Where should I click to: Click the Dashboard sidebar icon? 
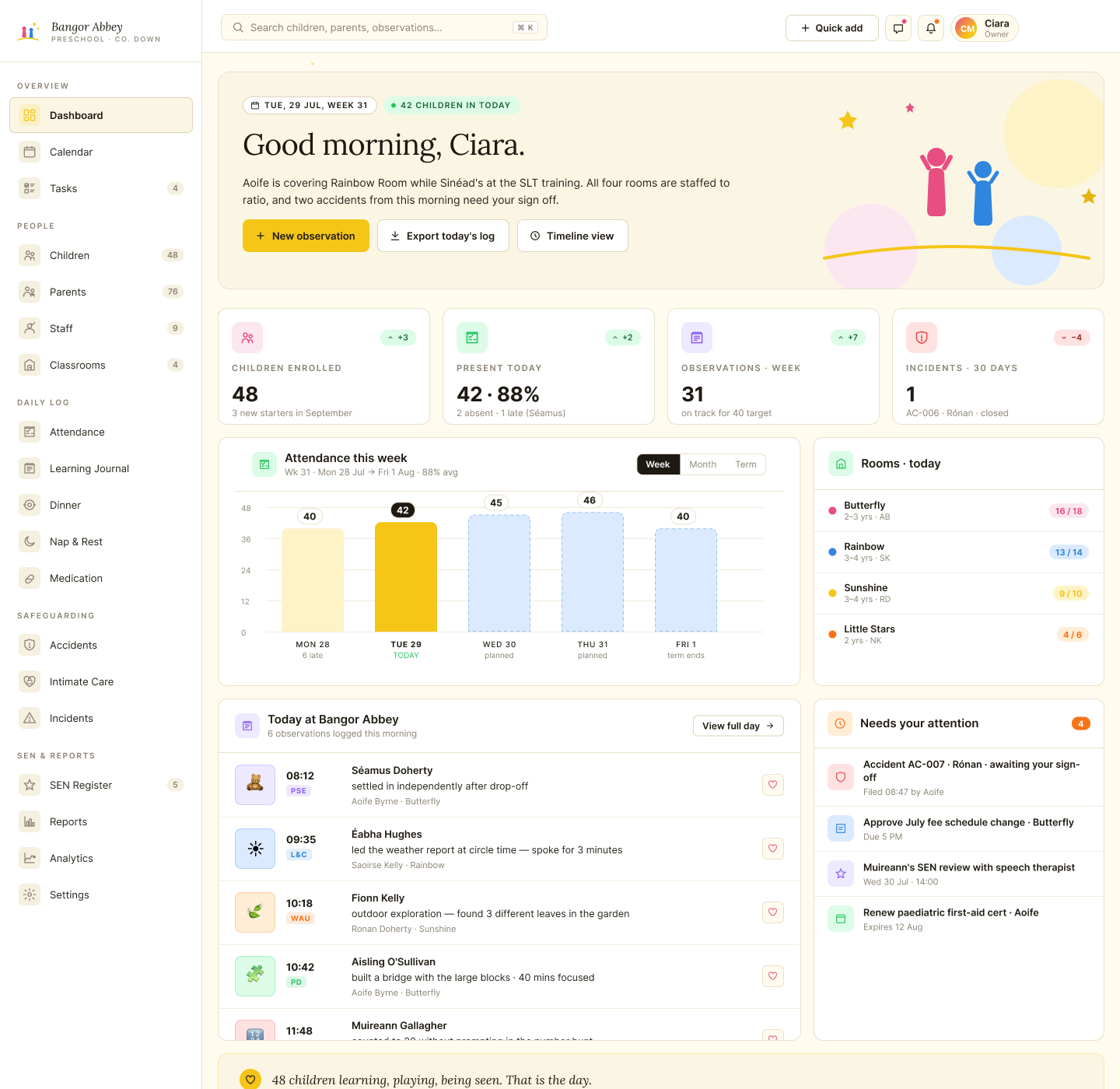pyautogui.click(x=30, y=115)
